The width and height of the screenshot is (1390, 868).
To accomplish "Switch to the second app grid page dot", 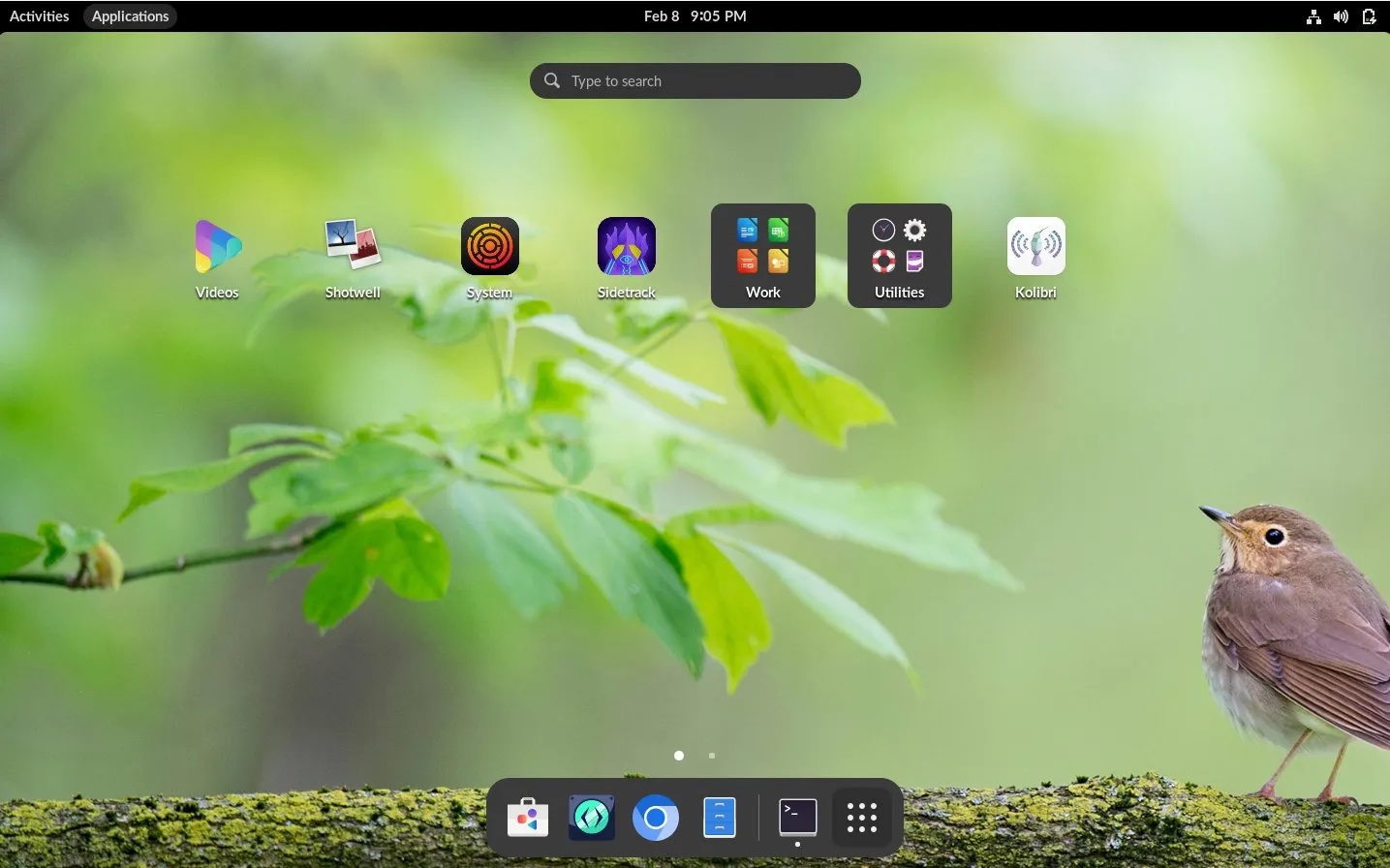I will (712, 756).
